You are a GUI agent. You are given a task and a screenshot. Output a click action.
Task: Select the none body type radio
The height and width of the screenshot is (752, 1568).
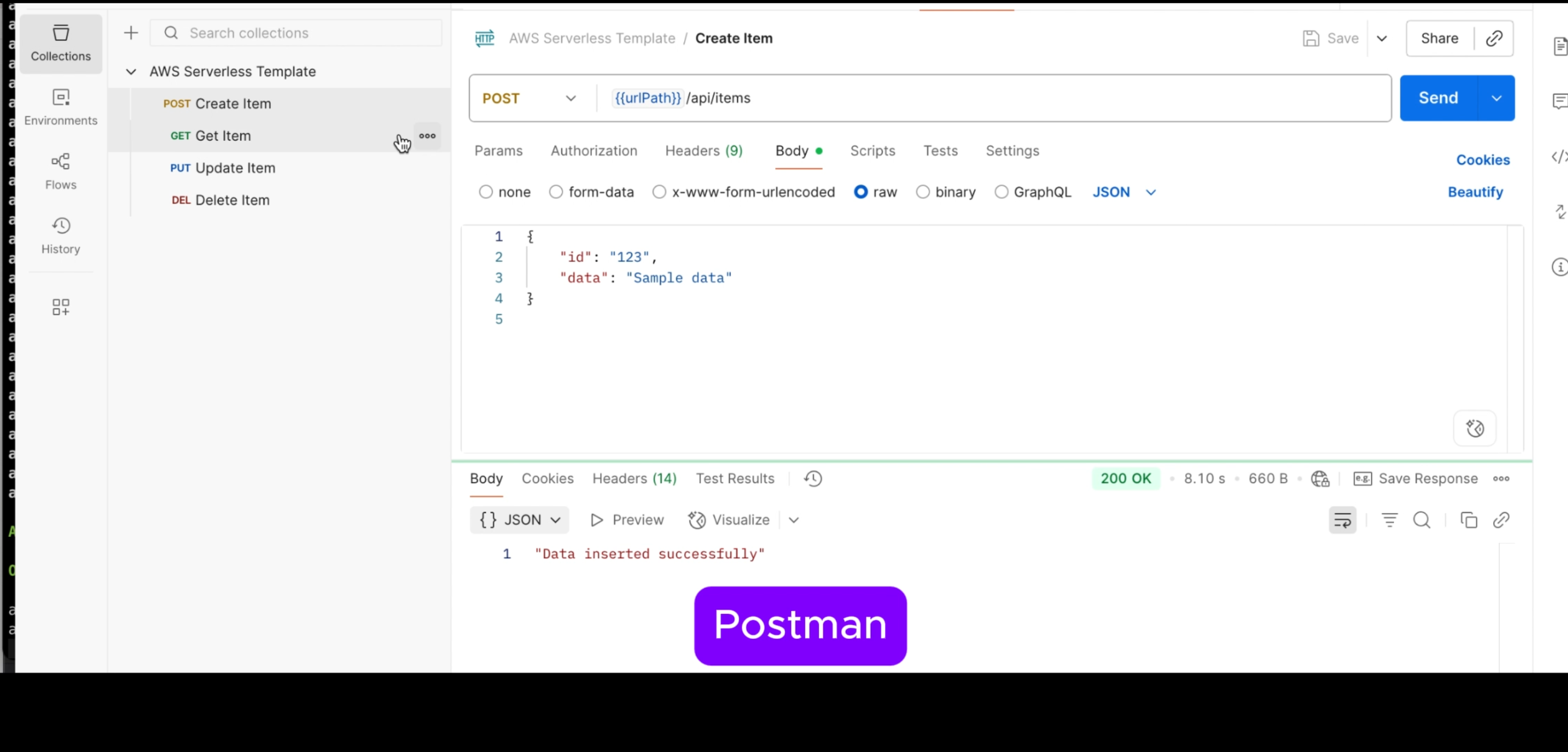(485, 192)
